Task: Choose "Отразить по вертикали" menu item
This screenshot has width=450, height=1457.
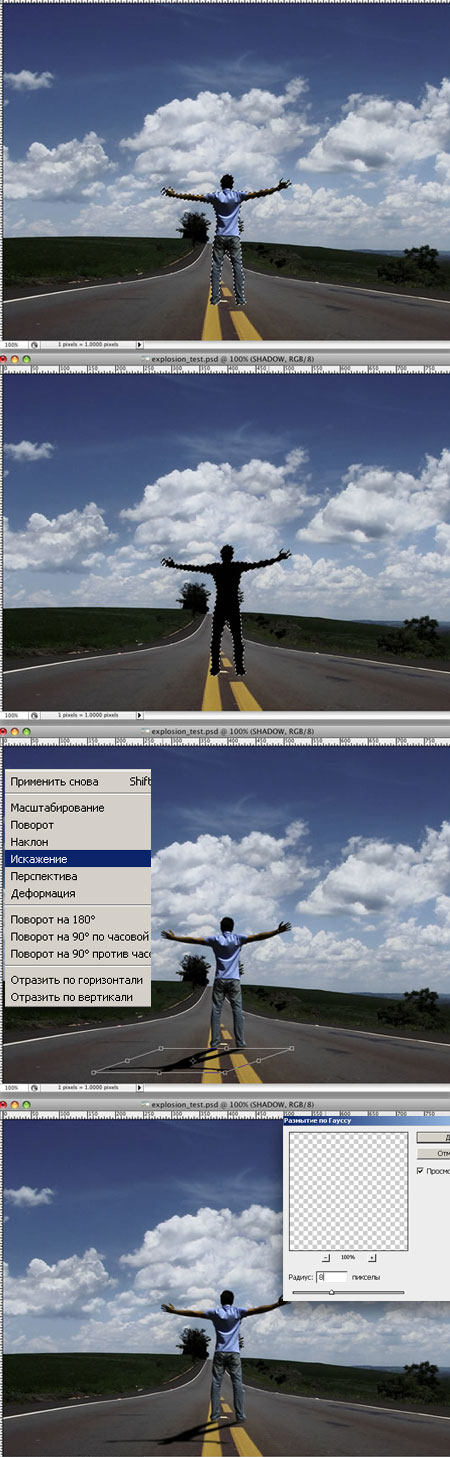Action: [x=76, y=997]
